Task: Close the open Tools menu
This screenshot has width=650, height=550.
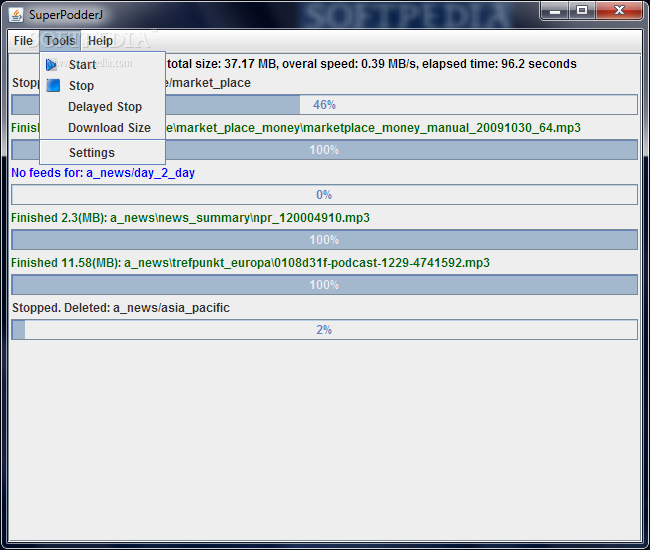Action: click(x=60, y=41)
